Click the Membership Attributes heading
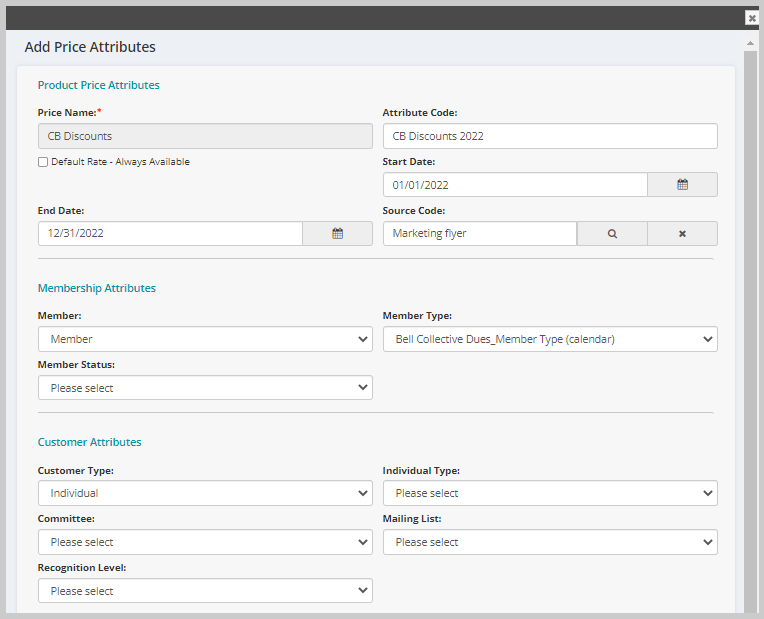 [x=96, y=288]
